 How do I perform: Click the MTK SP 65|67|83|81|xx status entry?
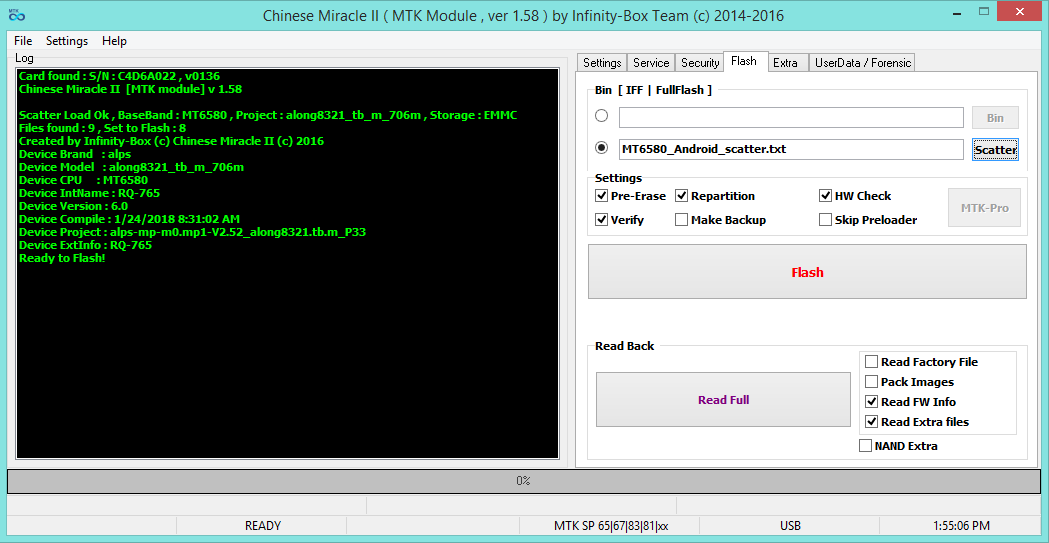611,526
